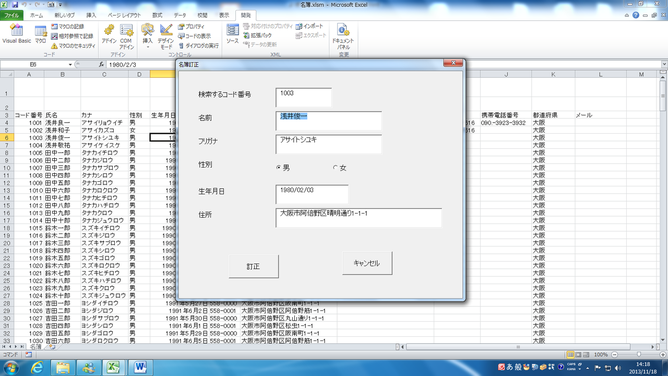Adjust the zoom slider handle
The height and width of the screenshot is (376, 668).
pyautogui.click(x=639, y=355)
